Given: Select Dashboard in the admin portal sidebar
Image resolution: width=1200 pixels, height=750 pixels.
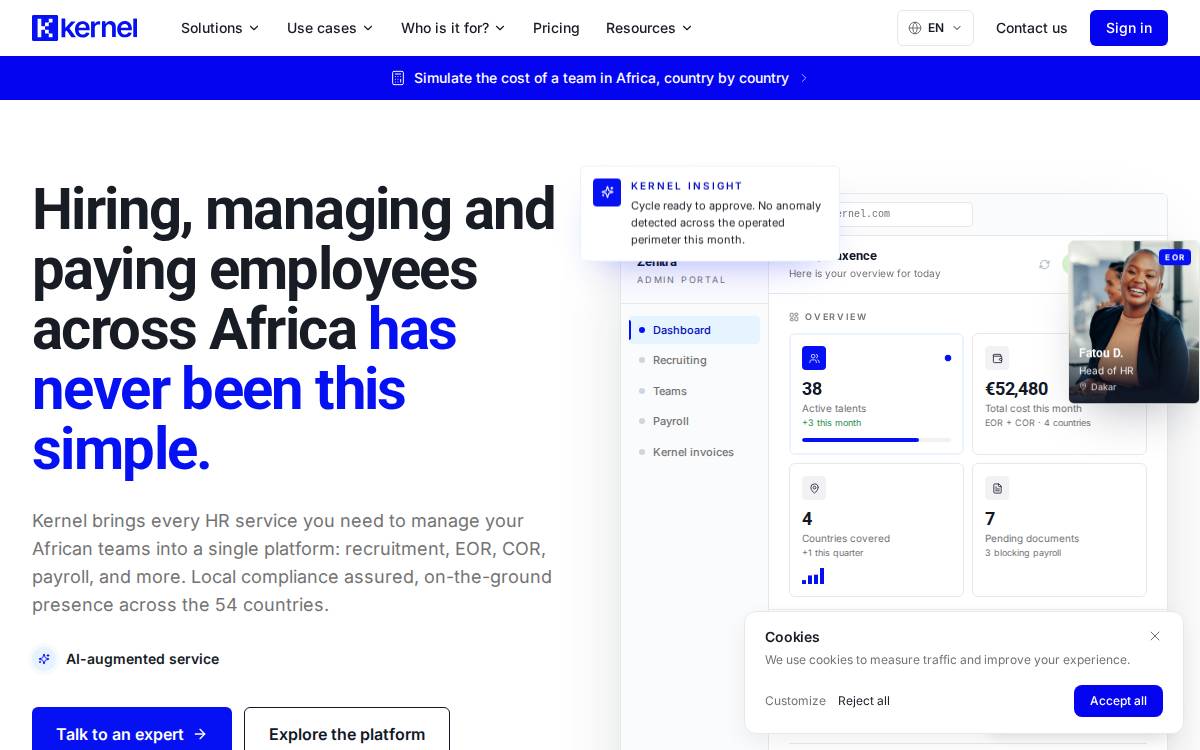Looking at the screenshot, I should [x=694, y=330].
